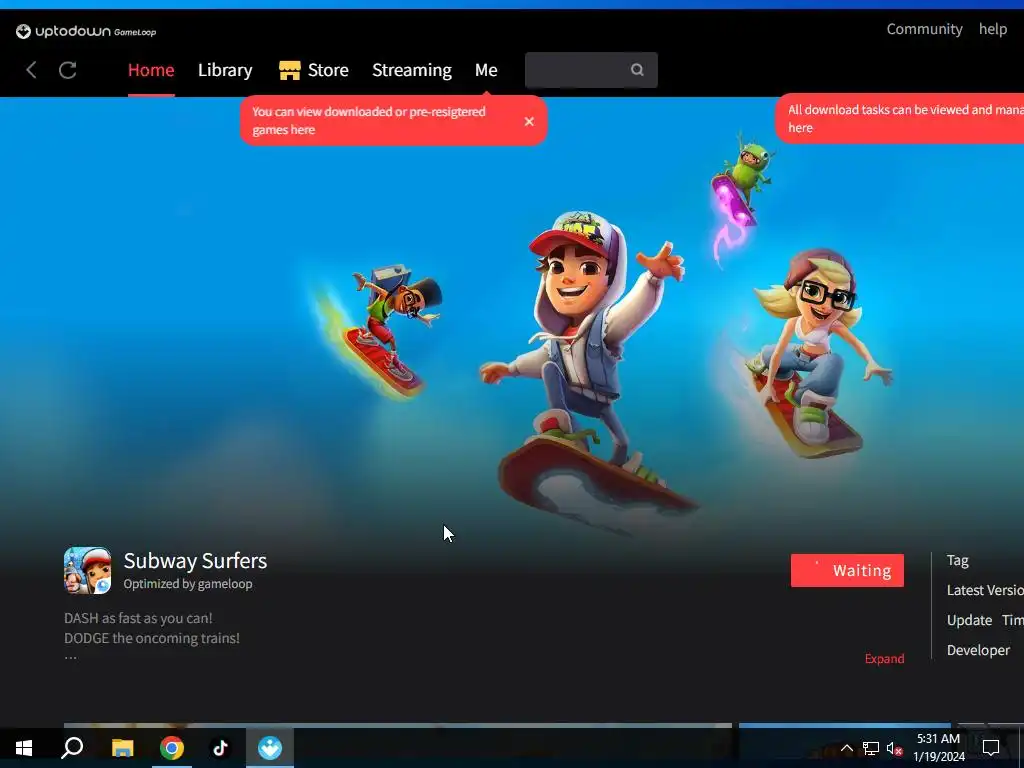Image resolution: width=1024 pixels, height=768 pixels.
Task: Click the GameLoop taskbar icon
Action: [x=270, y=748]
